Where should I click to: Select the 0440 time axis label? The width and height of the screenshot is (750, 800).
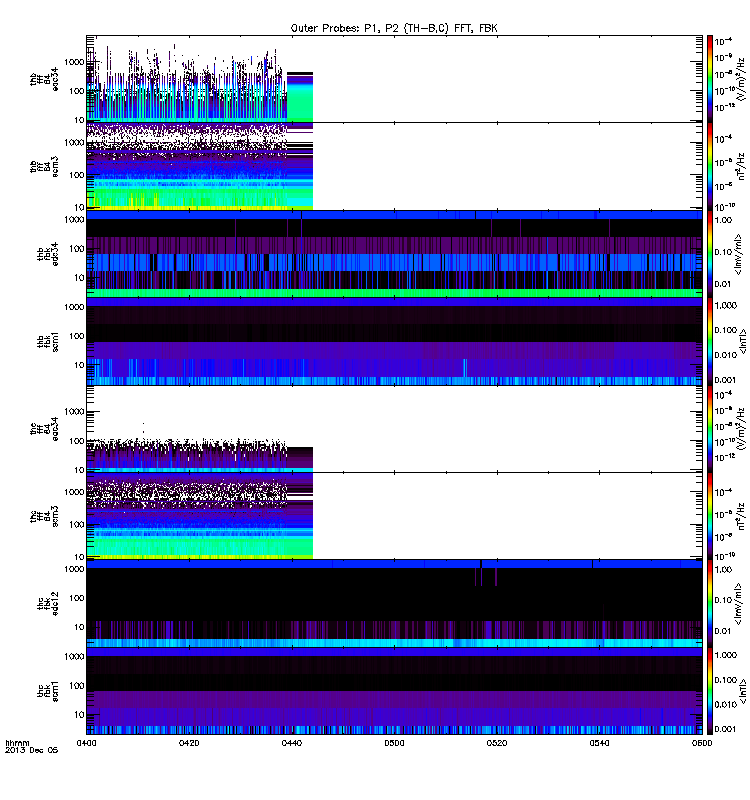tap(292, 743)
